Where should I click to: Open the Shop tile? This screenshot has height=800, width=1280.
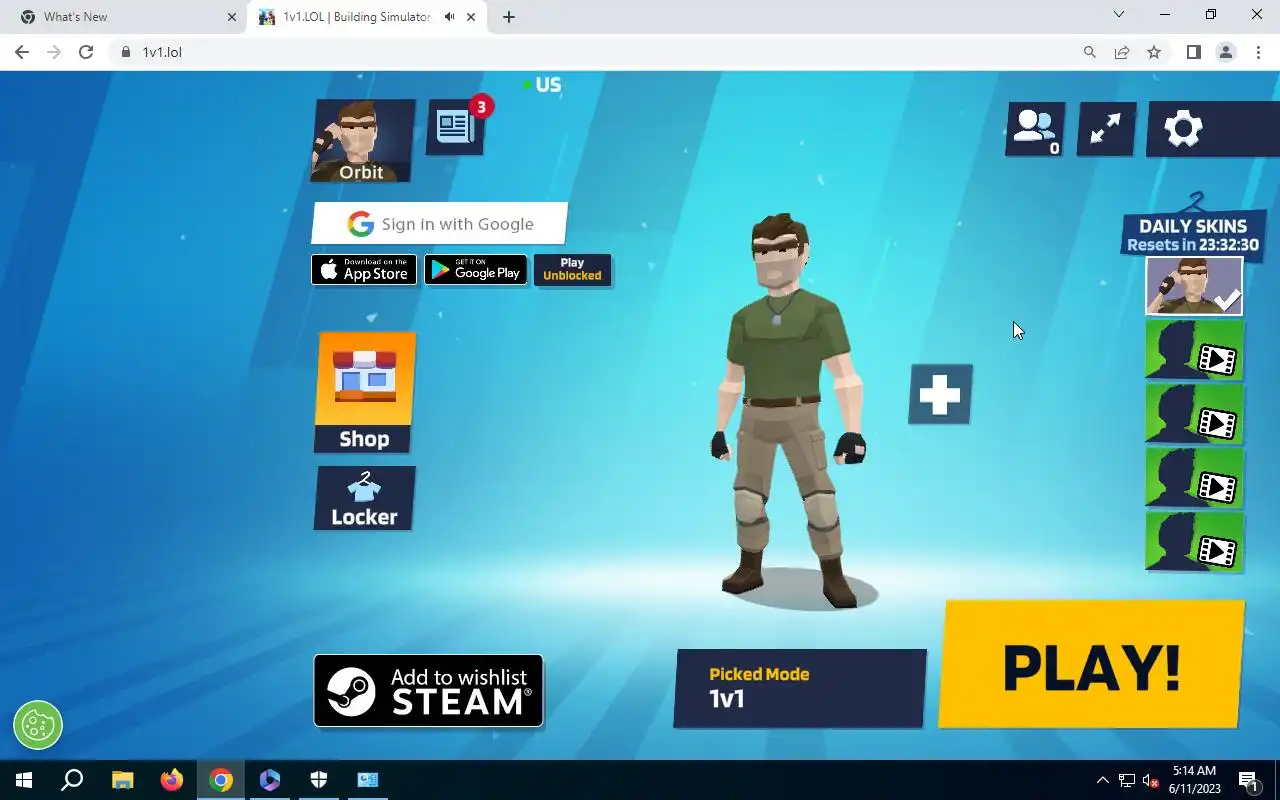(364, 393)
